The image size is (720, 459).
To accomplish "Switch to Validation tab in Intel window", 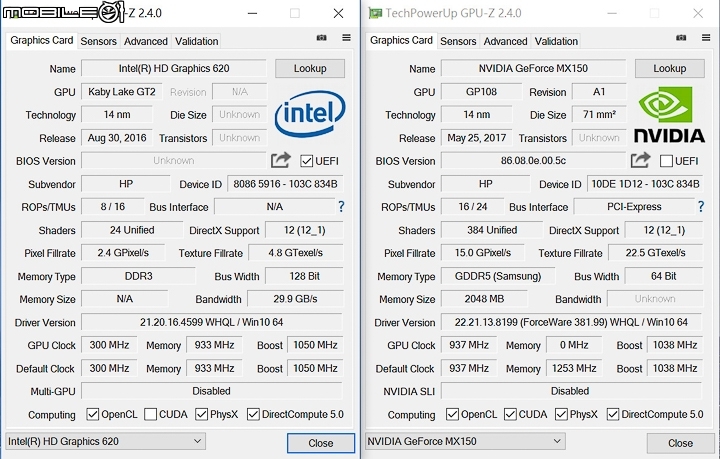I will (x=197, y=41).
